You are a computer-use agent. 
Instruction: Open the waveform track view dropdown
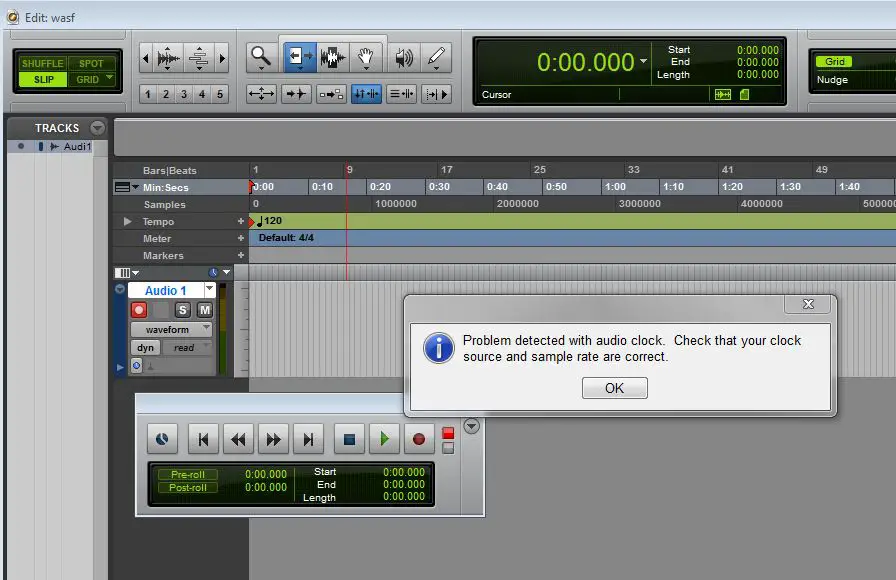click(171, 329)
